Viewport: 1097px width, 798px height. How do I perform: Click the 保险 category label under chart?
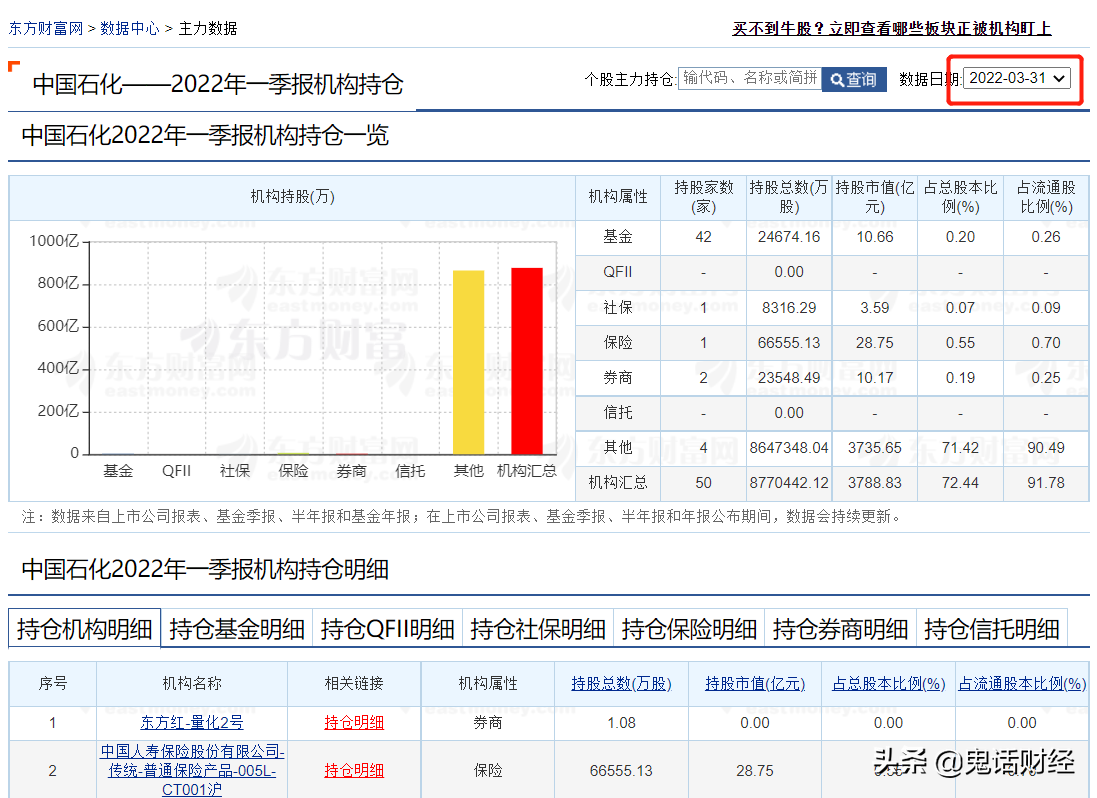pyautogui.click(x=293, y=471)
